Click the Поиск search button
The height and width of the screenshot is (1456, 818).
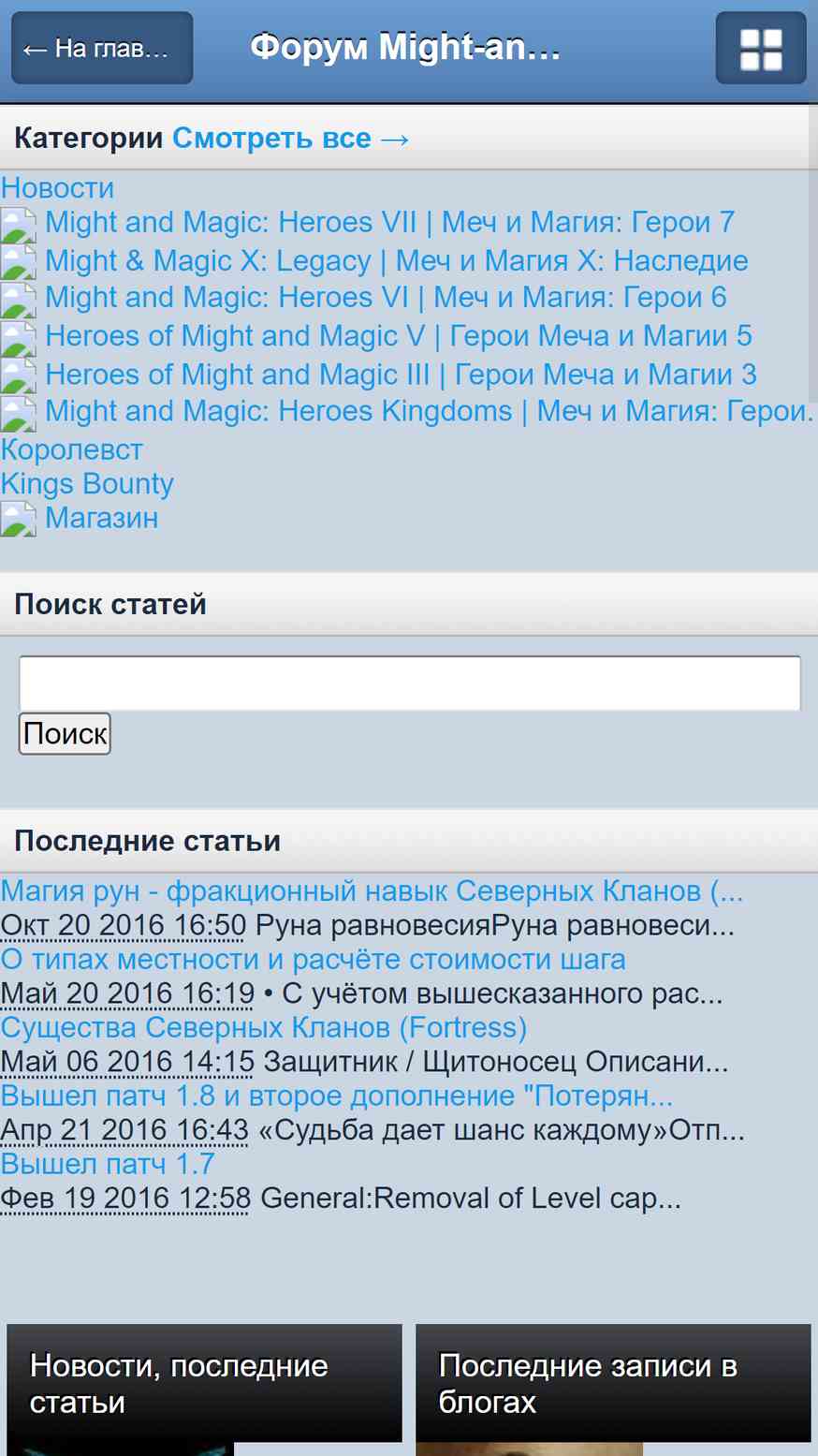point(65,733)
